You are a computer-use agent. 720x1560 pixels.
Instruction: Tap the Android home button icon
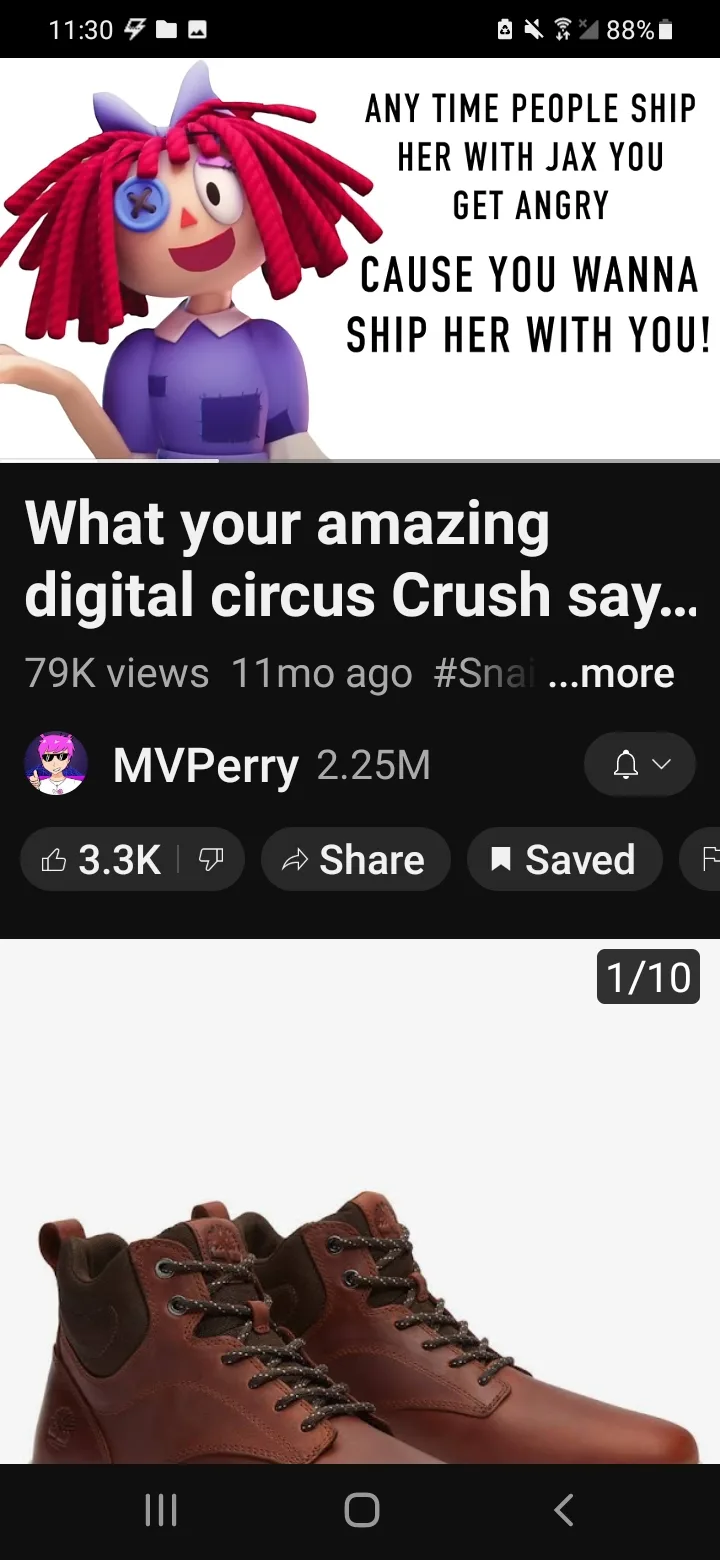(x=361, y=1510)
